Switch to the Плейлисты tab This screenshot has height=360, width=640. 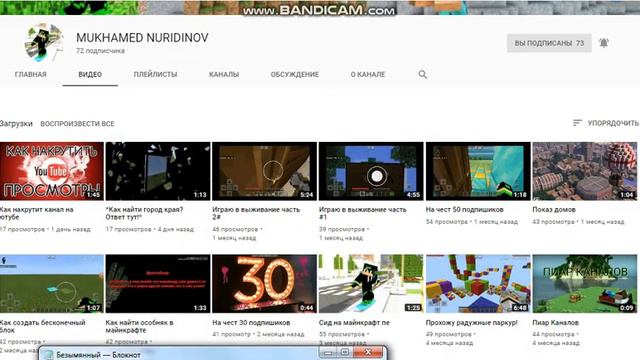tap(155, 74)
